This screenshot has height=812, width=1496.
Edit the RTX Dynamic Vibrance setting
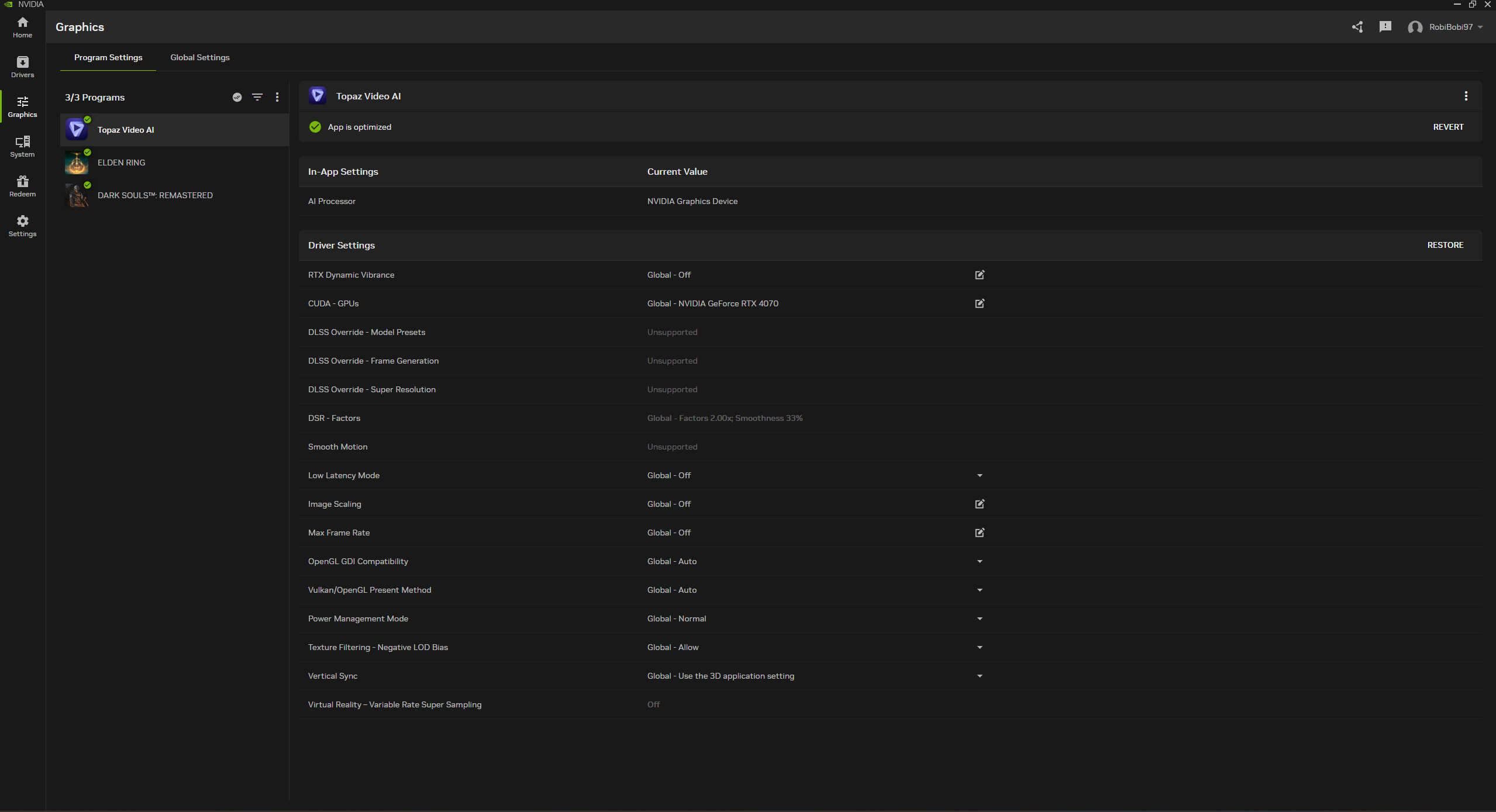click(x=980, y=275)
